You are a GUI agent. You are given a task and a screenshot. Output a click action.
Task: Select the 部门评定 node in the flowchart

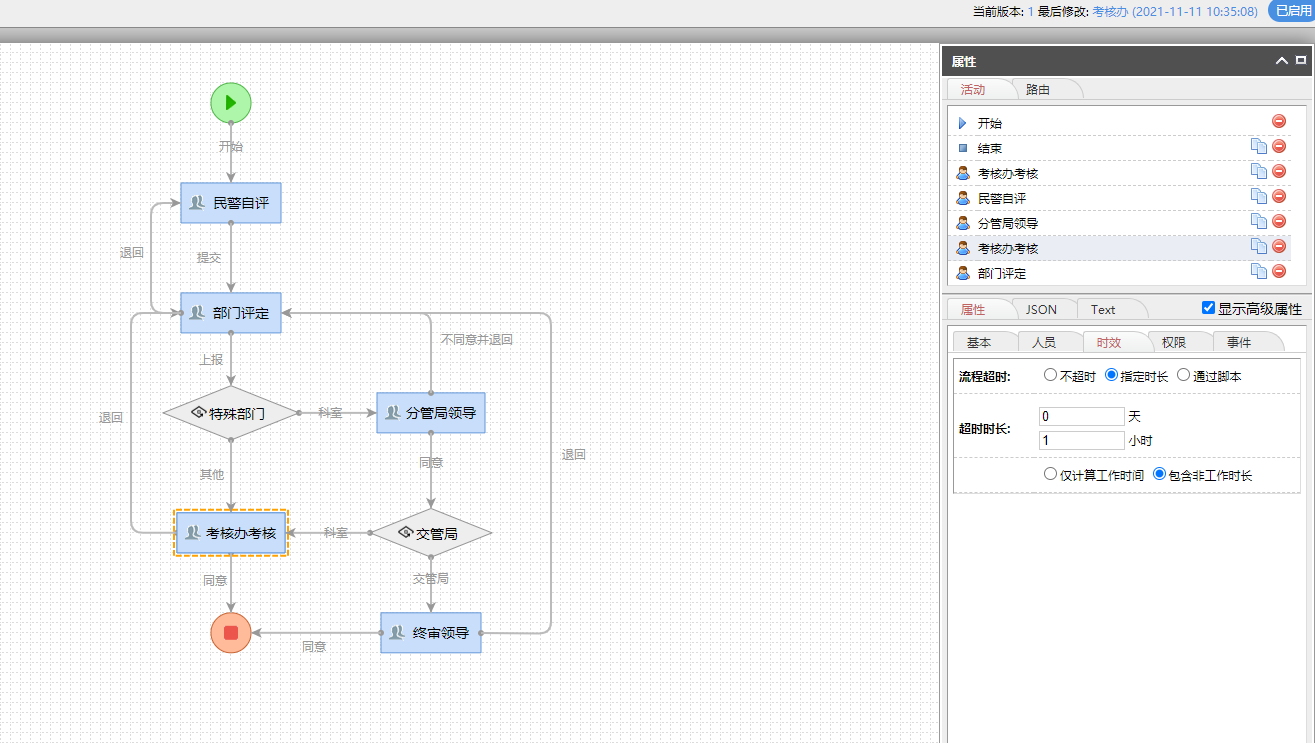(x=231, y=313)
